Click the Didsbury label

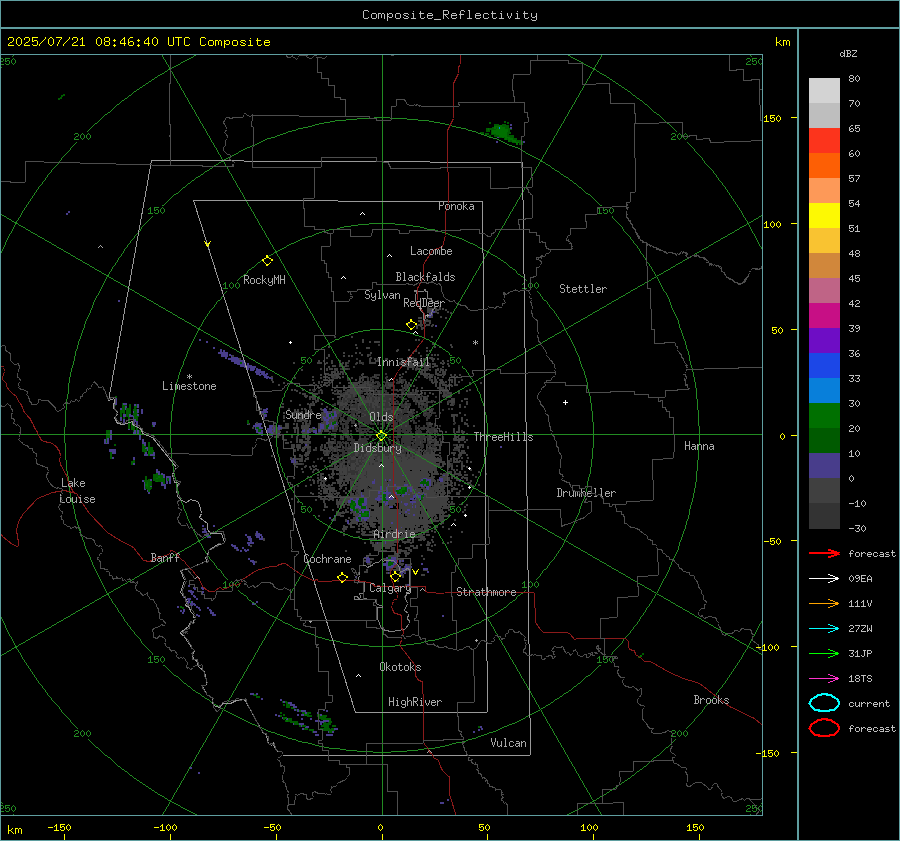coord(377,448)
